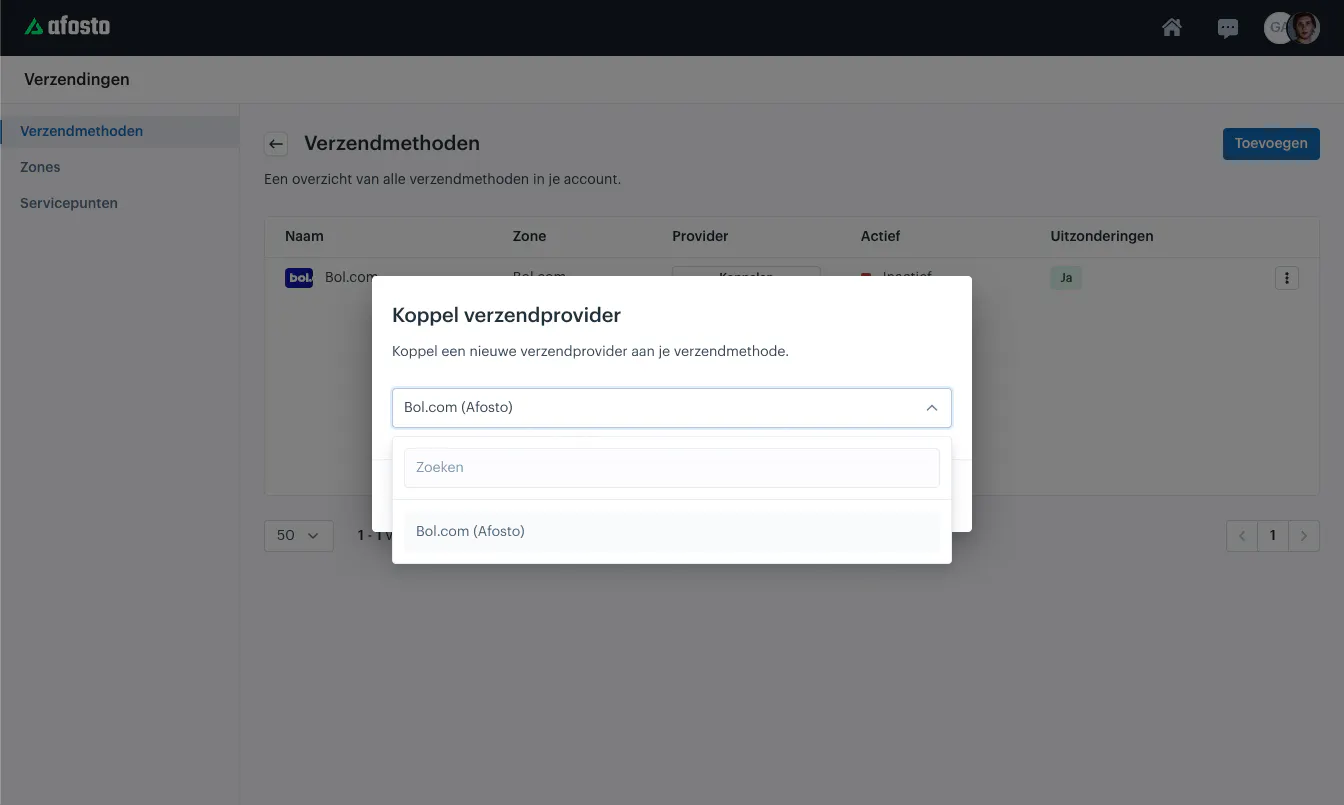
Task: Select Bol.com (Afosto) option in list
Action: [x=672, y=531]
